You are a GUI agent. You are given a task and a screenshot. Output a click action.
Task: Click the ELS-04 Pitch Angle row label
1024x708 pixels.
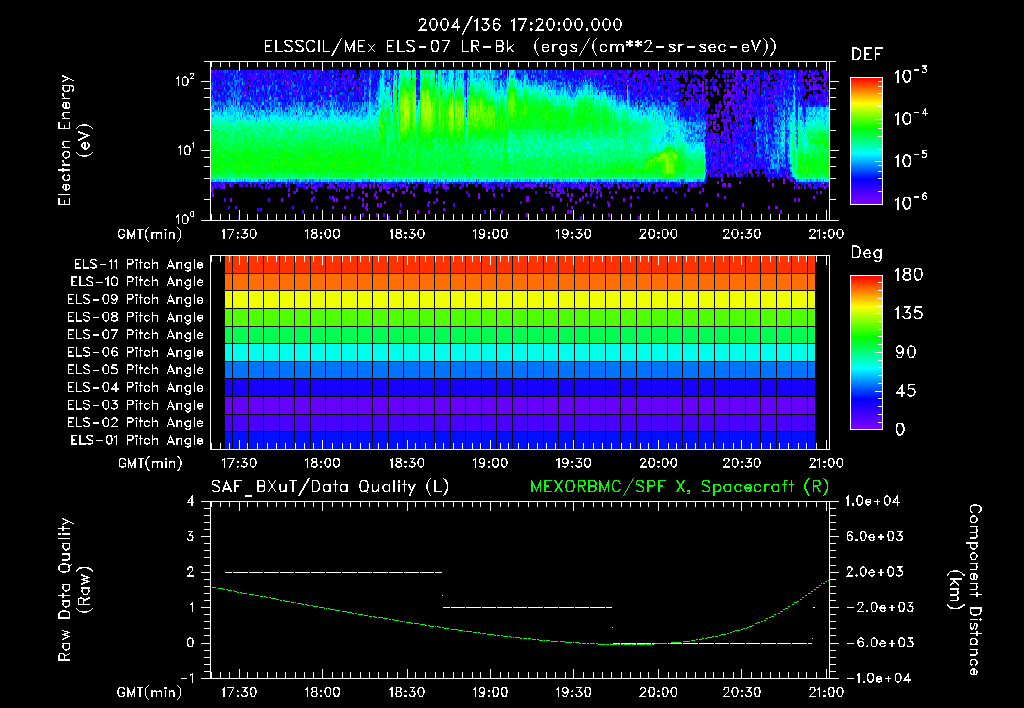(136, 387)
